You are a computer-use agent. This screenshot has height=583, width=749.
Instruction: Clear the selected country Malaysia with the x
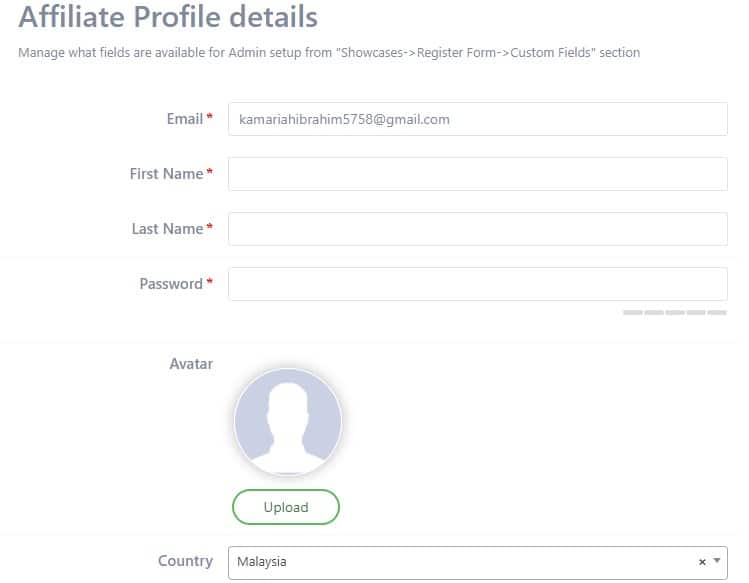[x=702, y=562]
